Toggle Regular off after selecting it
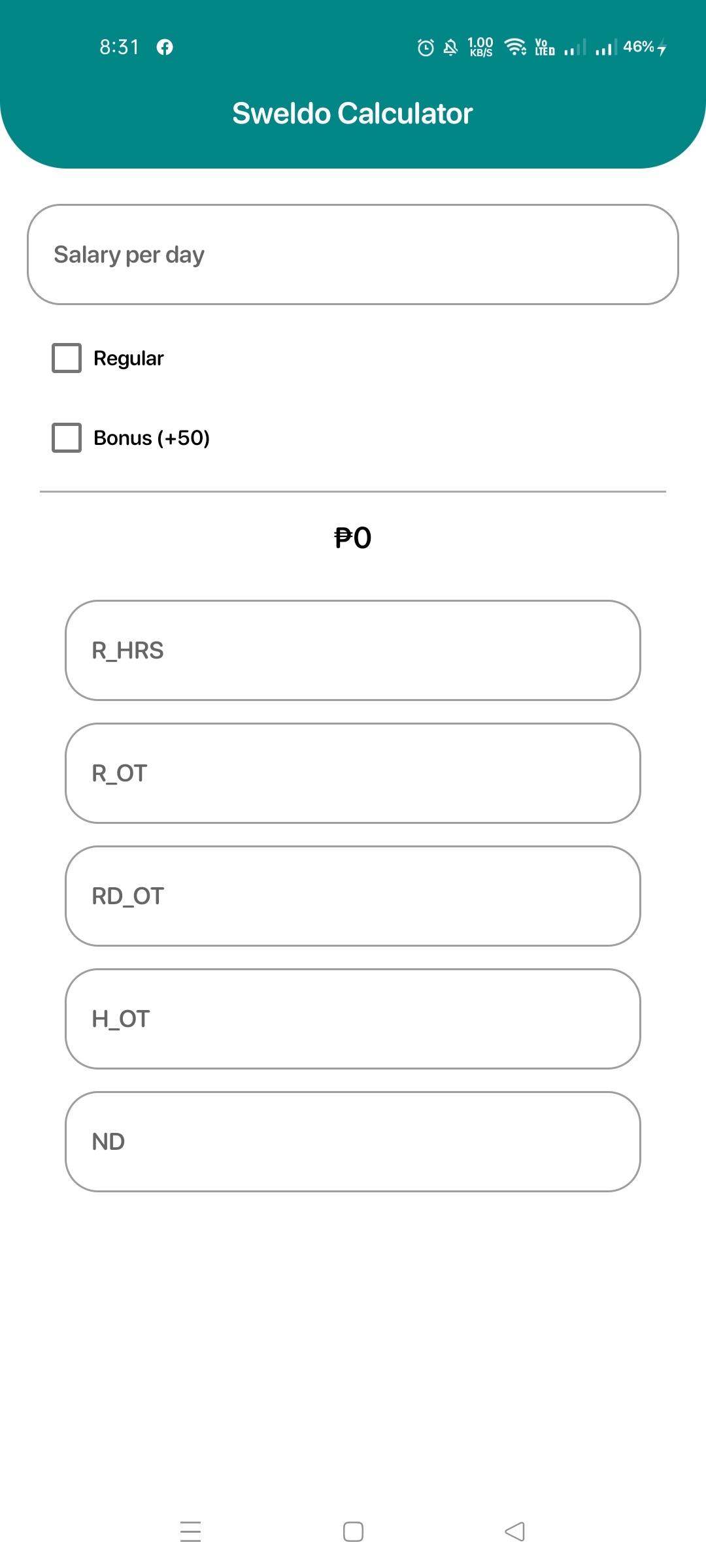706x1568 pixels. click(66, 357)
